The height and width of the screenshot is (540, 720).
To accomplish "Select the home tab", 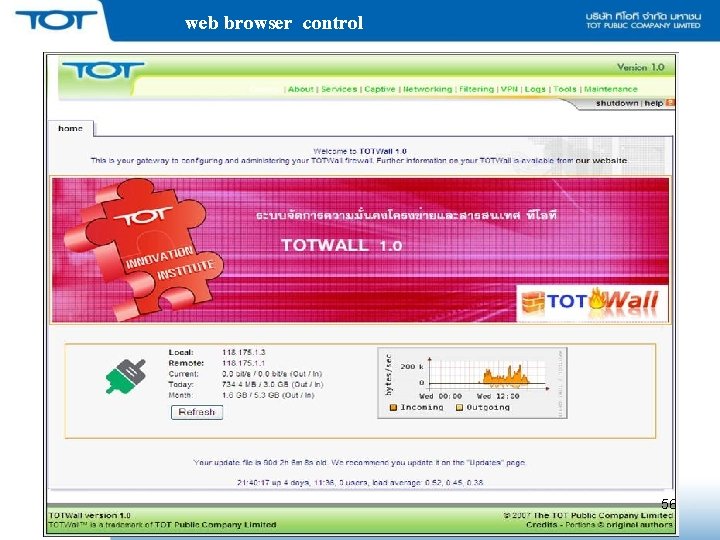I will [x=71, y=129].
